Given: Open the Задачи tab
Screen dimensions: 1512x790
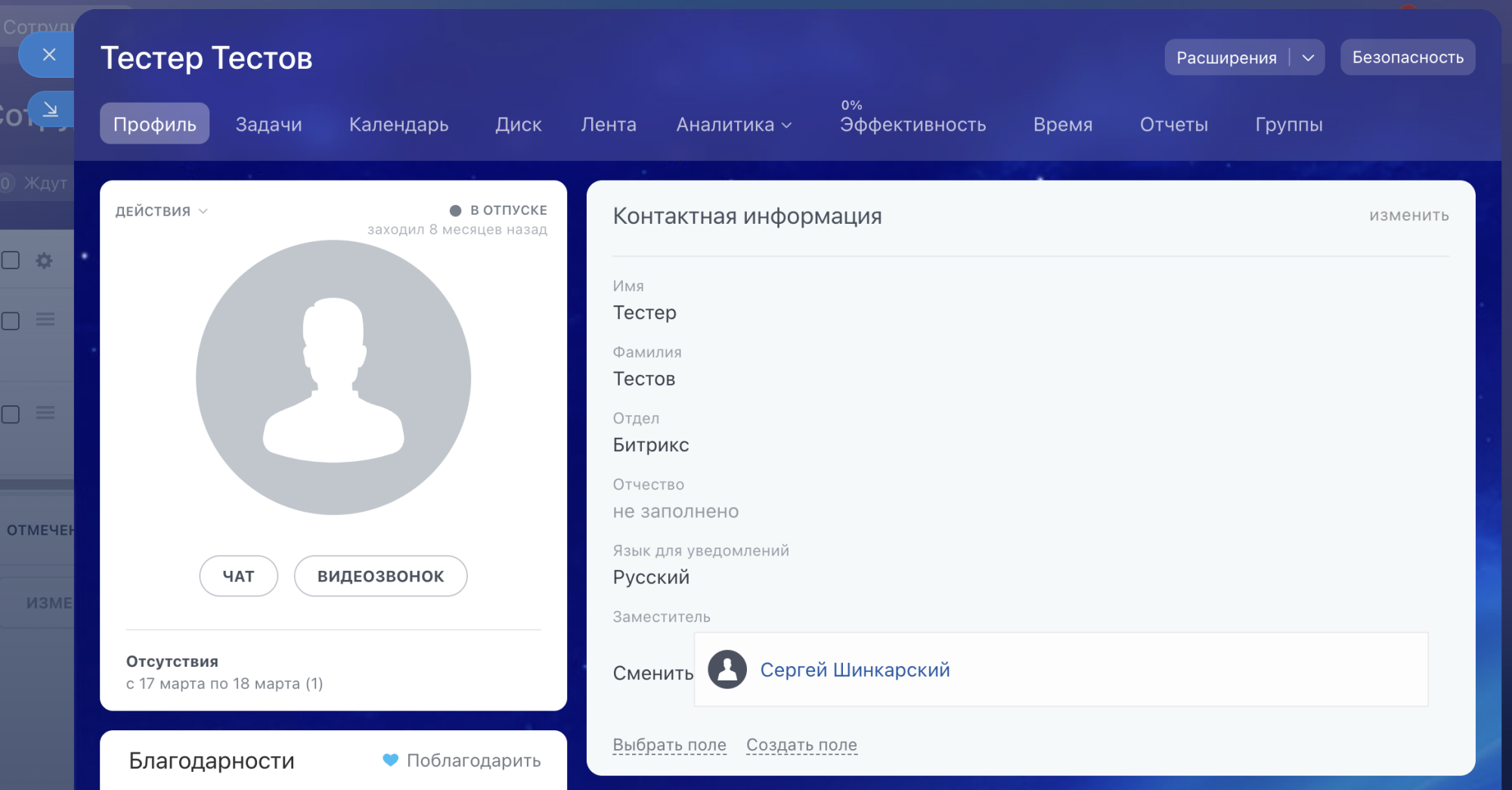Looking at the screenshot, I should (268, 125).
